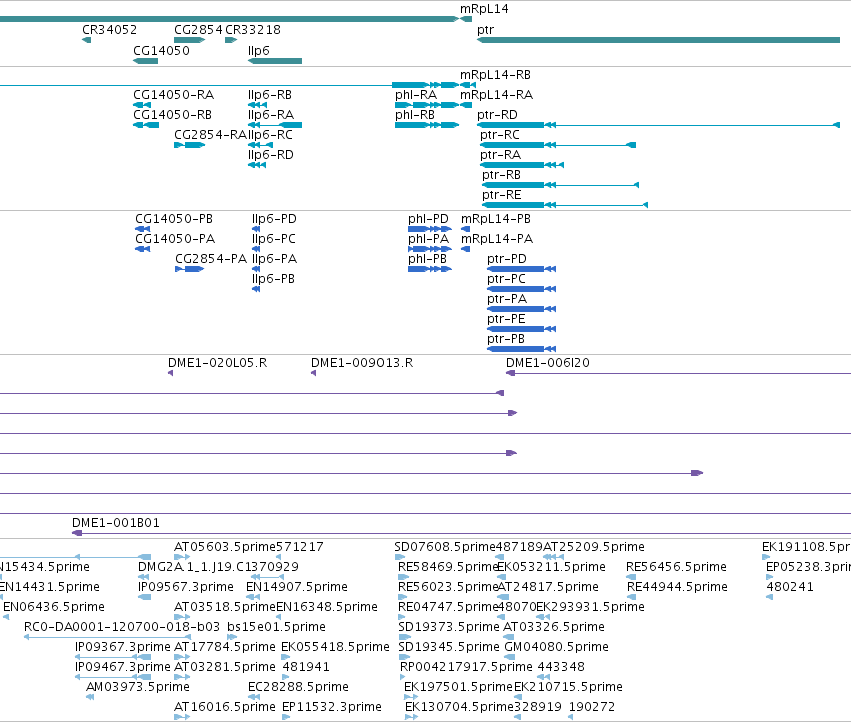
Task: Click the Ilp6-RA transcript label
Action: [271, 115]
